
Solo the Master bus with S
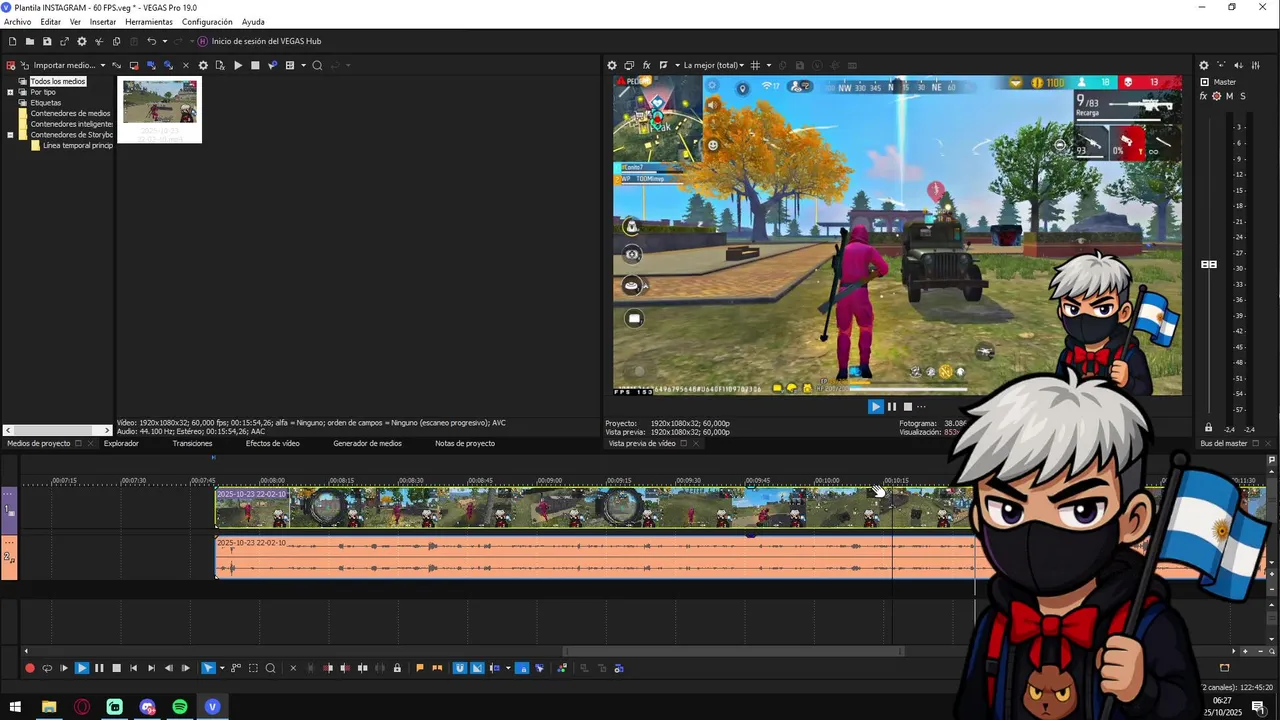point(1243,96)
